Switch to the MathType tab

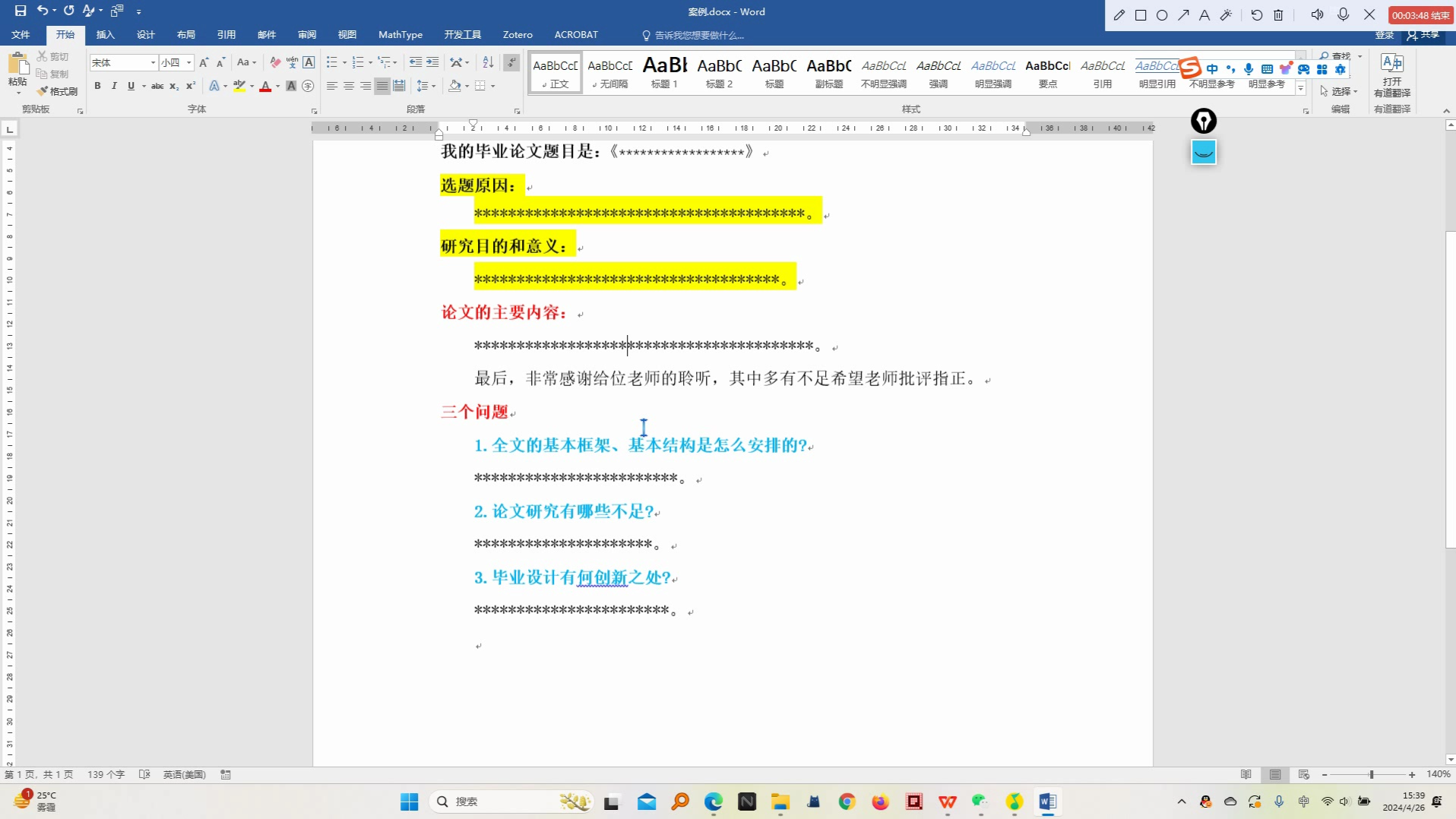coord(400,34)
